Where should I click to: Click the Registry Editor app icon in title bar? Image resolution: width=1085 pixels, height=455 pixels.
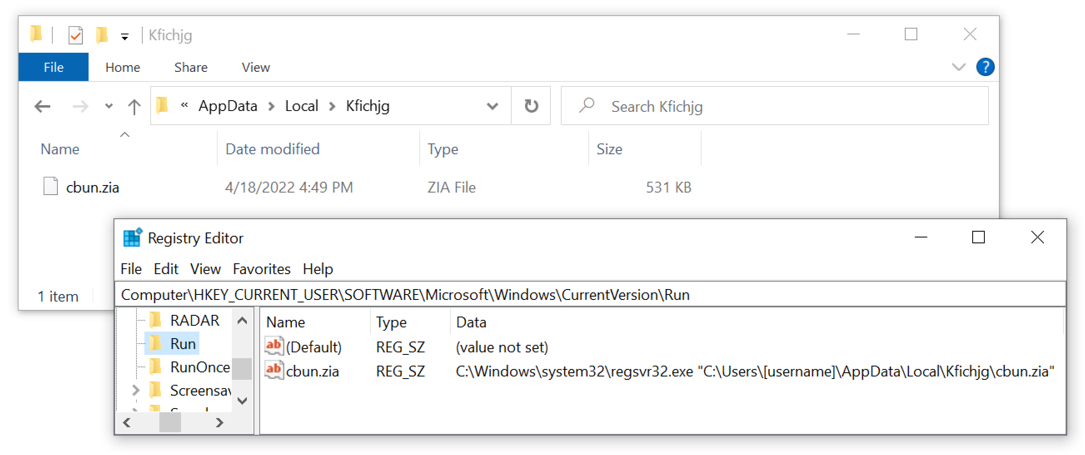click(x=132, y=238)
